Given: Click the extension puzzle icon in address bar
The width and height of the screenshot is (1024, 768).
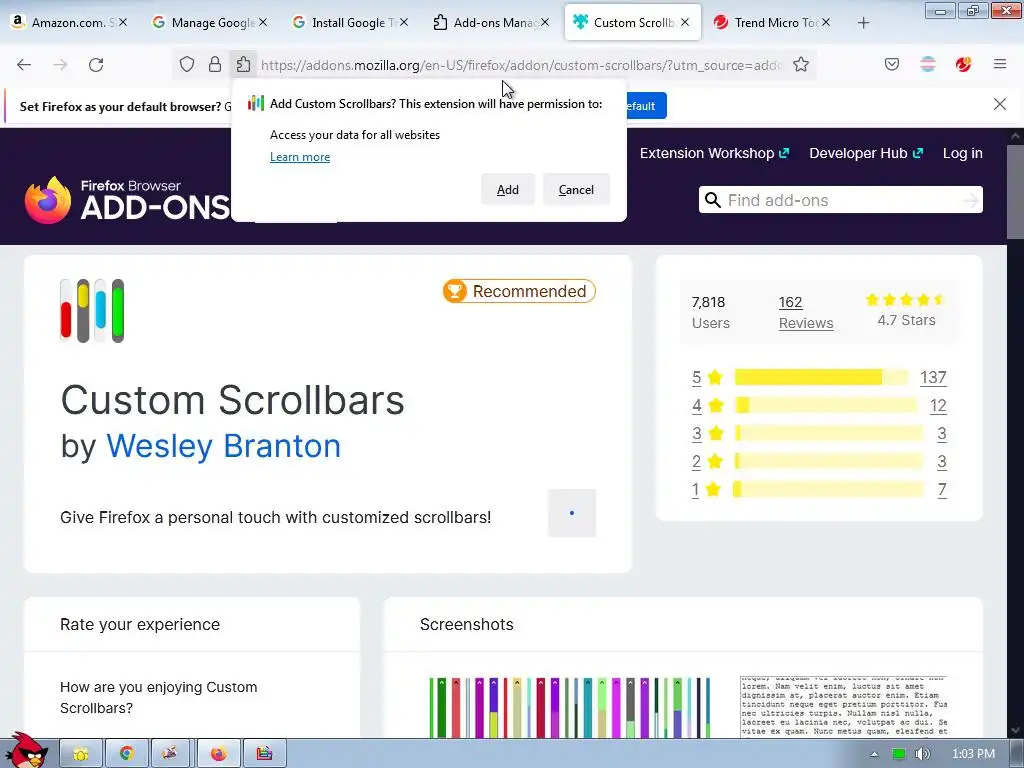Looking at the screenshot, I should pos(243,65).
